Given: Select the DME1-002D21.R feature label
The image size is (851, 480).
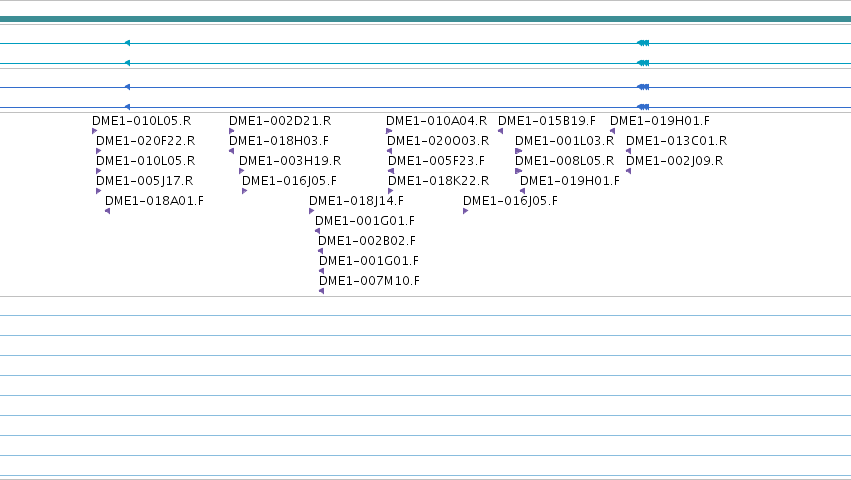Looking at the screenshot, I should 280,121.
